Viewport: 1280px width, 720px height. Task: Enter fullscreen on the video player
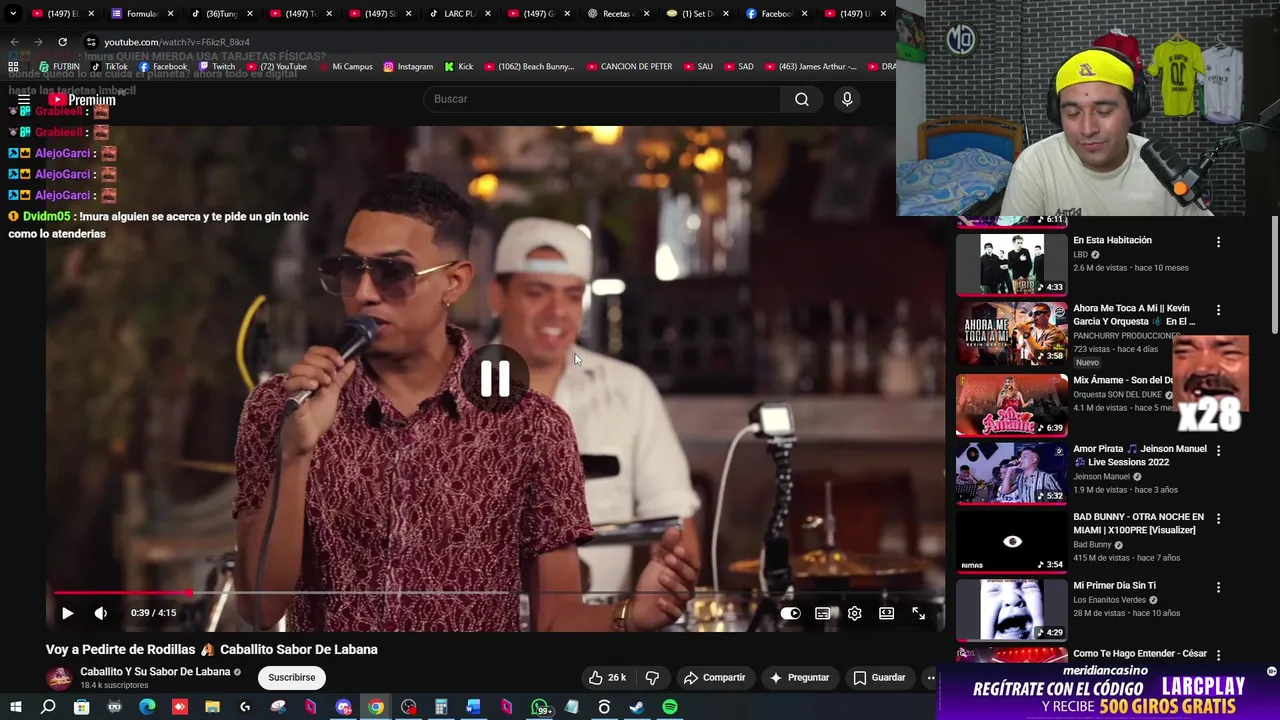(918, 613)
